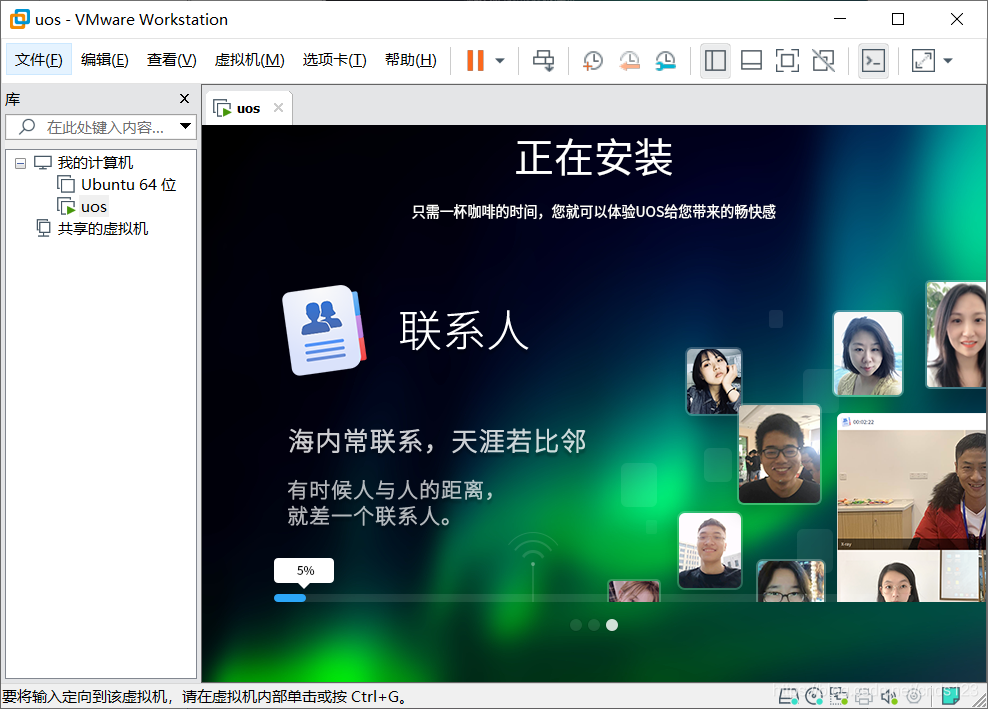Select uos in the library tree
The height and width of the screenshot is (709, 988).
pyautogui.click(x=94, y=207)
